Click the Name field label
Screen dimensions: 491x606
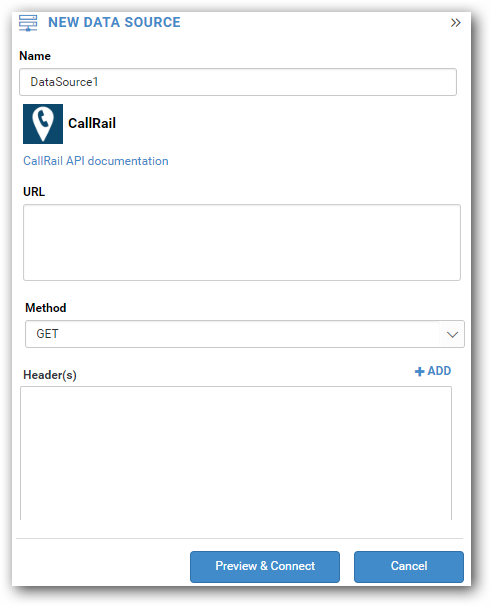click(35, 56)
